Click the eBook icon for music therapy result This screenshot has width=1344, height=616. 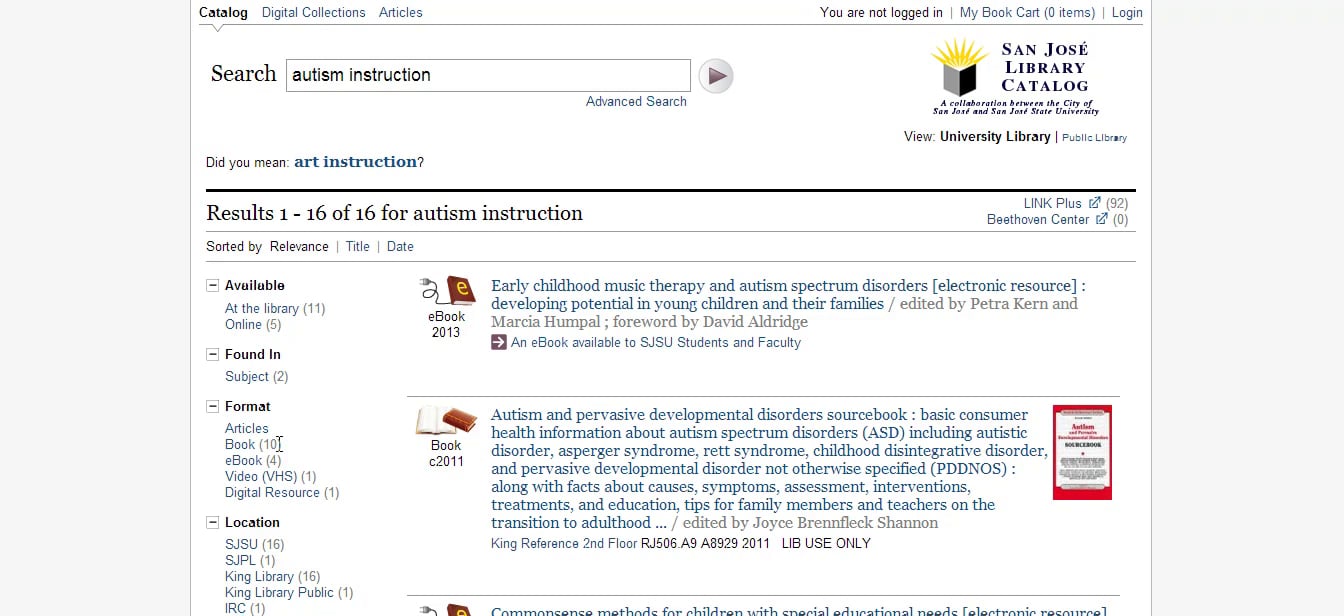(447, 291)
